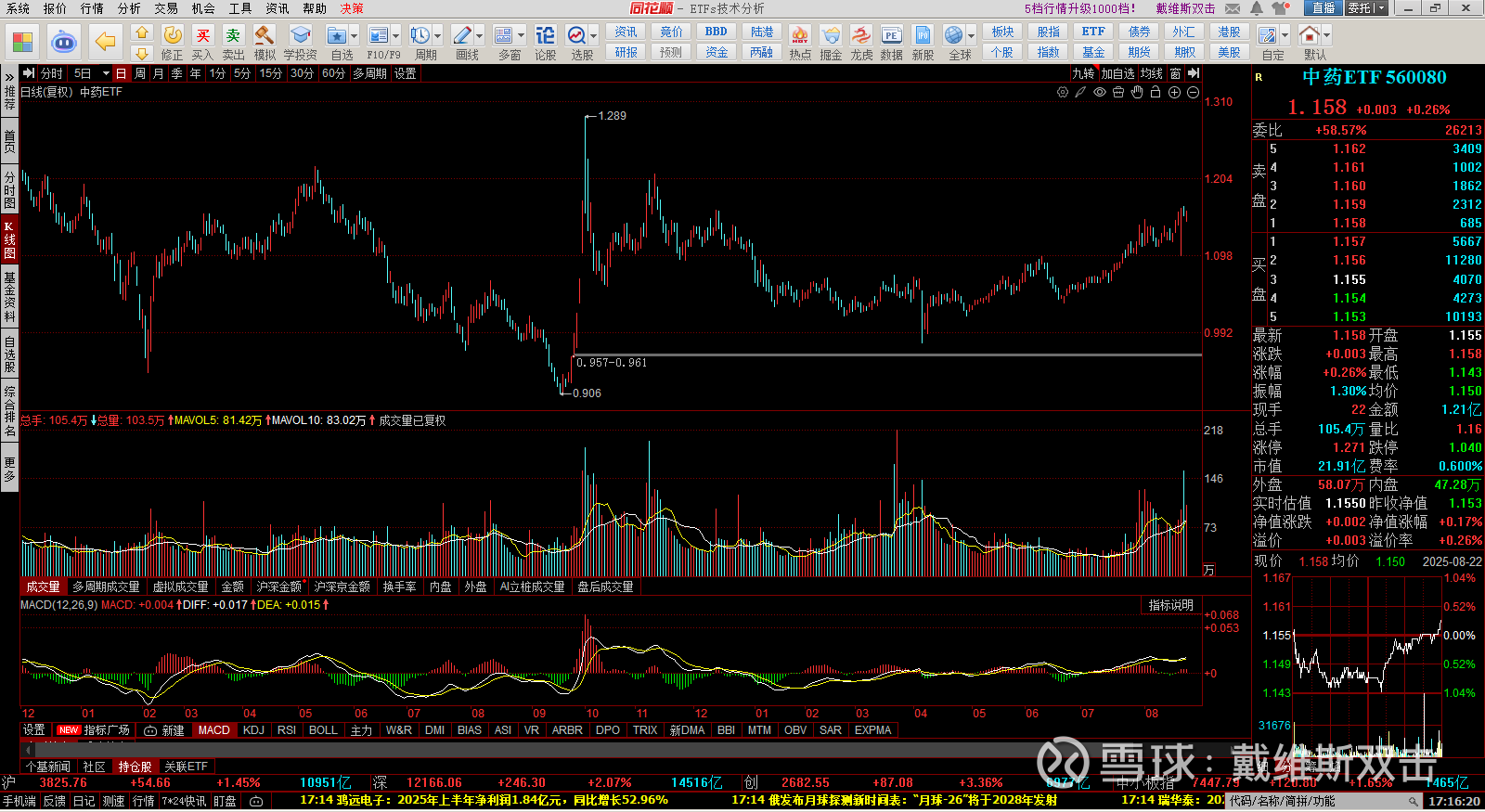Switch to KDJ indicator tab
1485x812 pixels.
(x=253, y=730)
